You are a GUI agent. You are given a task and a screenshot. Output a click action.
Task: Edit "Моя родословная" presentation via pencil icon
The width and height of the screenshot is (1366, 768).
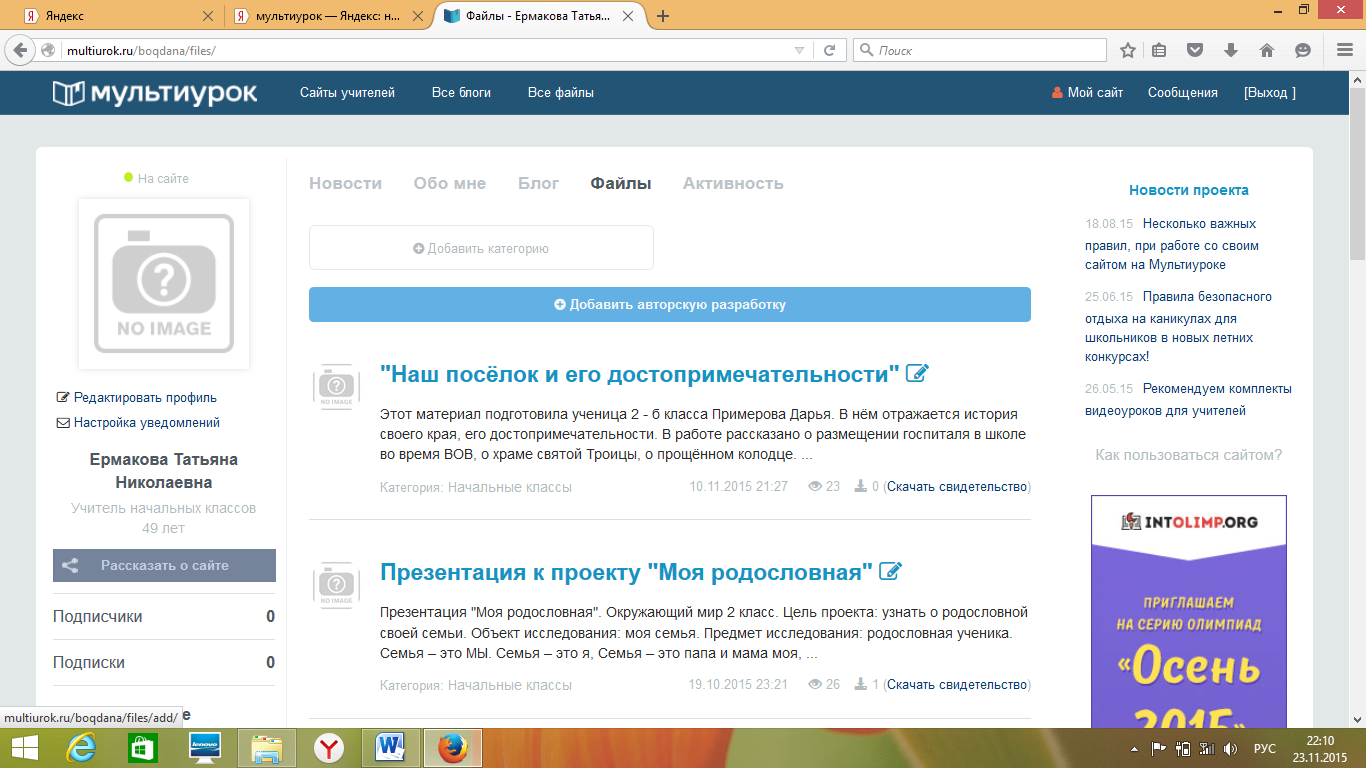[890, 571]
